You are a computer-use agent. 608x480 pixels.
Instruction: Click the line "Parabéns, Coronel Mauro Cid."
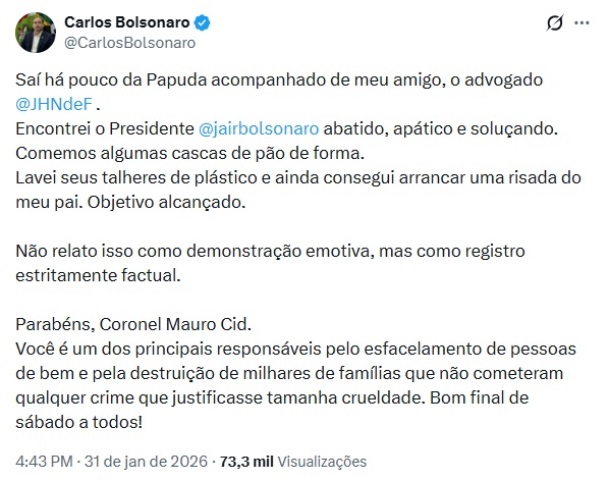click(x=137, y=323)
